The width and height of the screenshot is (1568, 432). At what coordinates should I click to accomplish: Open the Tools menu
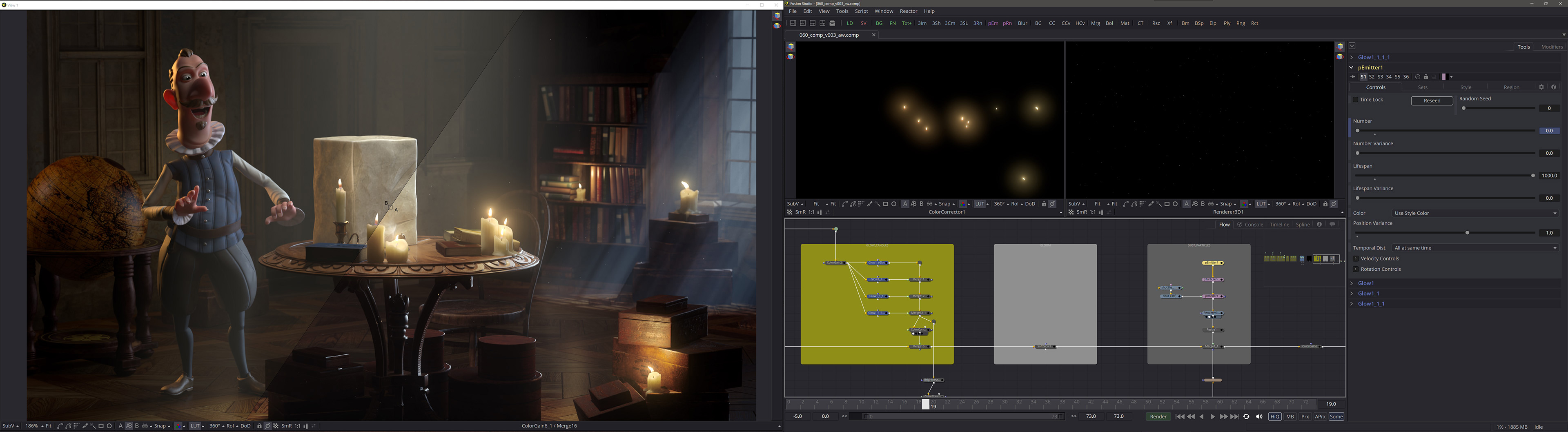coord(842,11)
